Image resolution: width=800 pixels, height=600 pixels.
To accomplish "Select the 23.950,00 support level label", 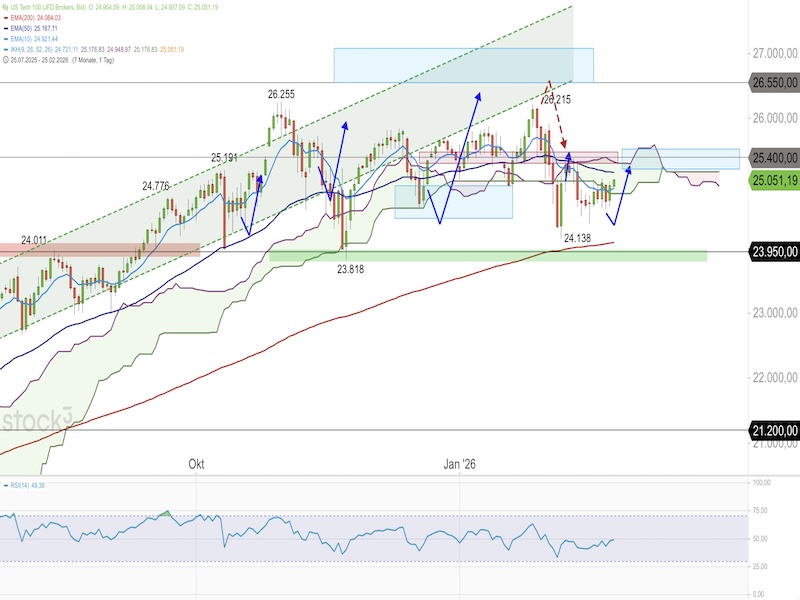I will [x=773, y=252].
